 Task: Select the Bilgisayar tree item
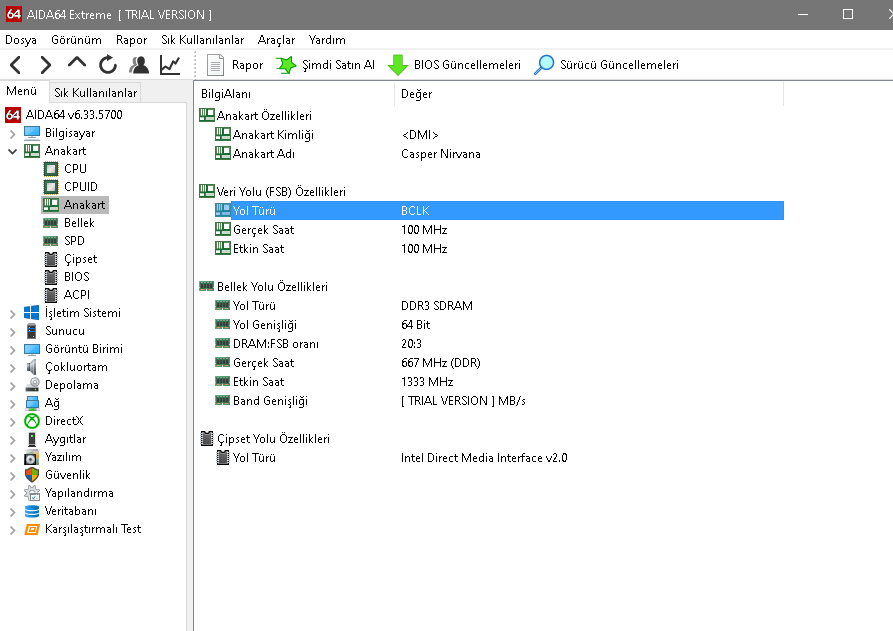69,133
